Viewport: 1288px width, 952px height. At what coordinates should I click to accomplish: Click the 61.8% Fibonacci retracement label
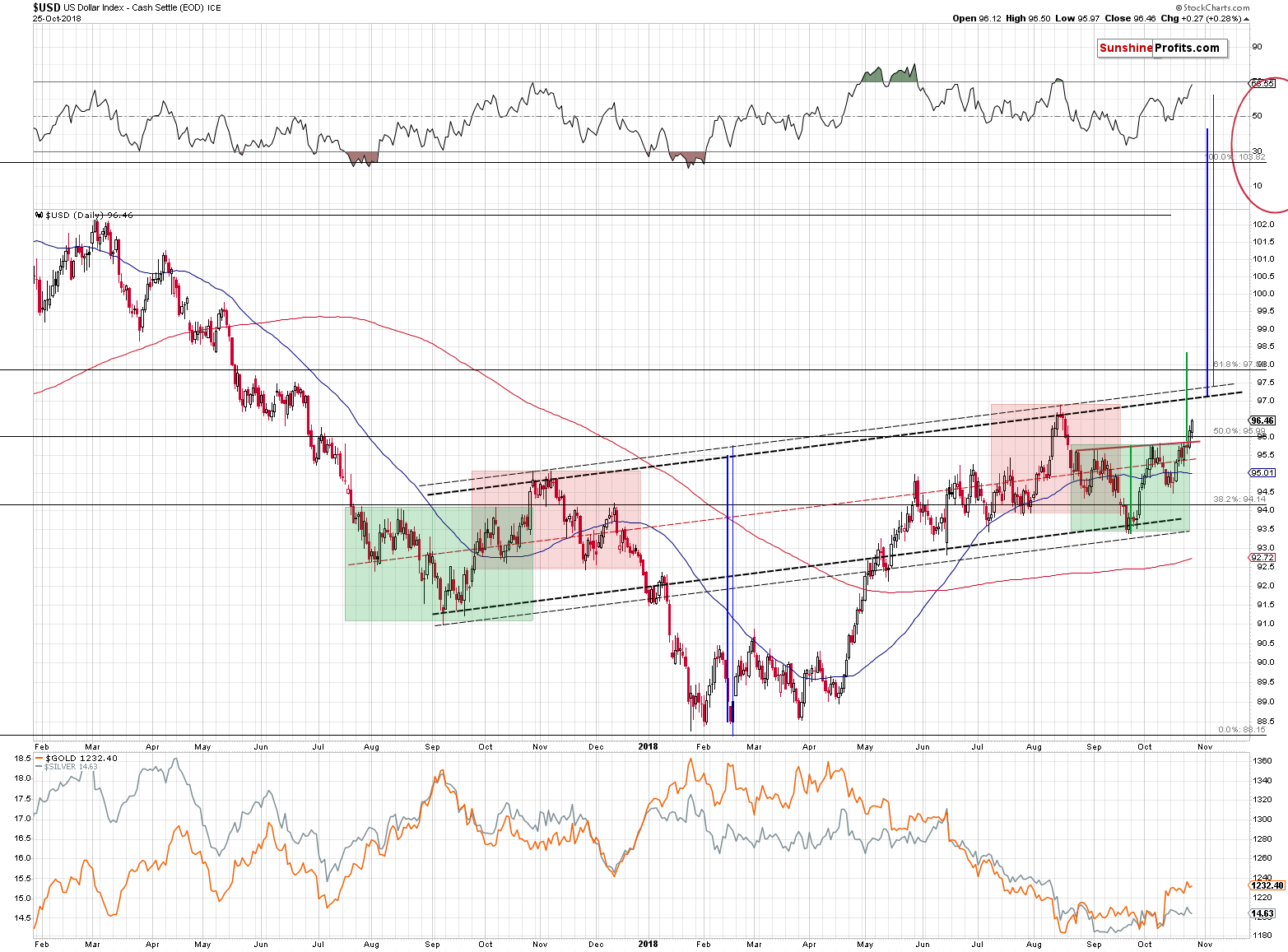[x=1238, y=365]
